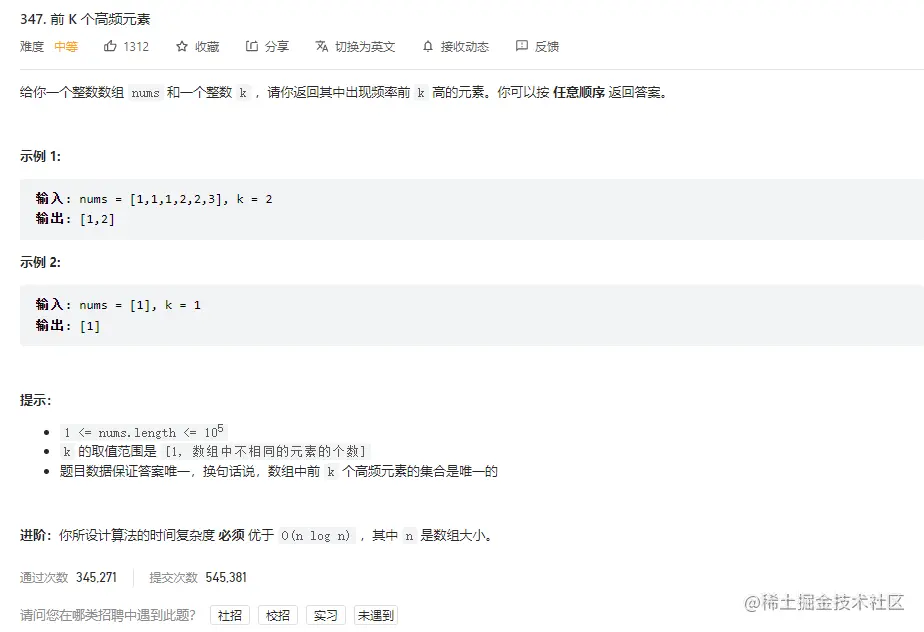Select the 社招 recruitment option
This screenshot has height=632, width=924.
point(230,615)
